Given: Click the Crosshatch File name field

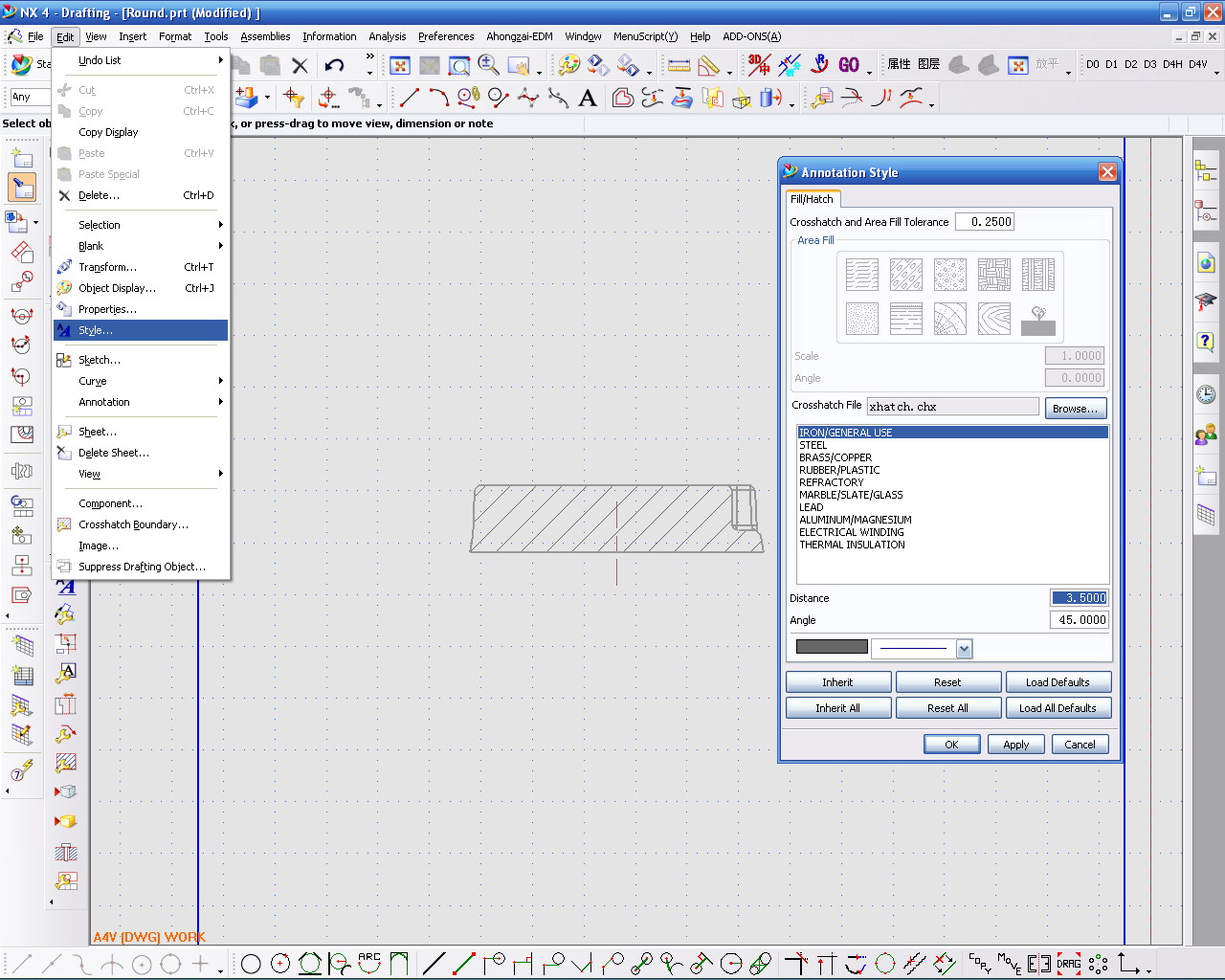Looking at the screenshot, I should (953, 407).
